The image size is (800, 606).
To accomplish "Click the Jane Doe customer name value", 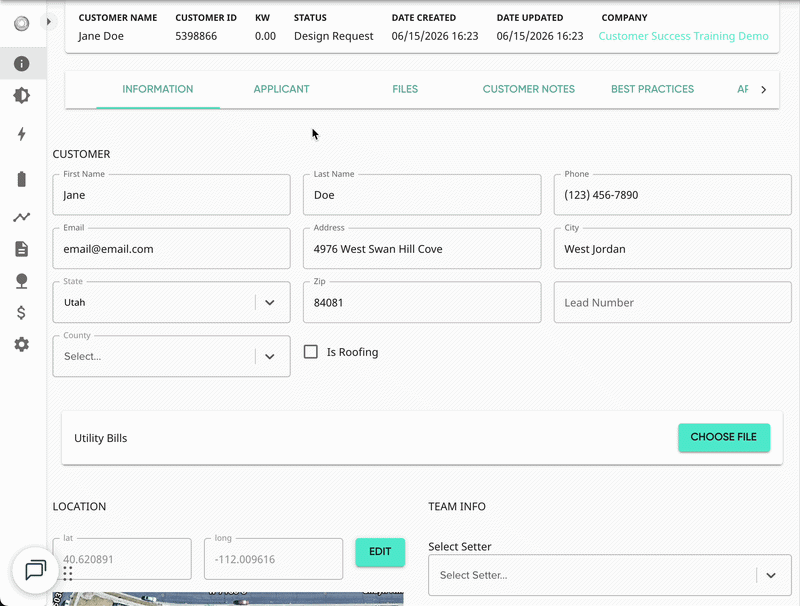I will point(101,36).
